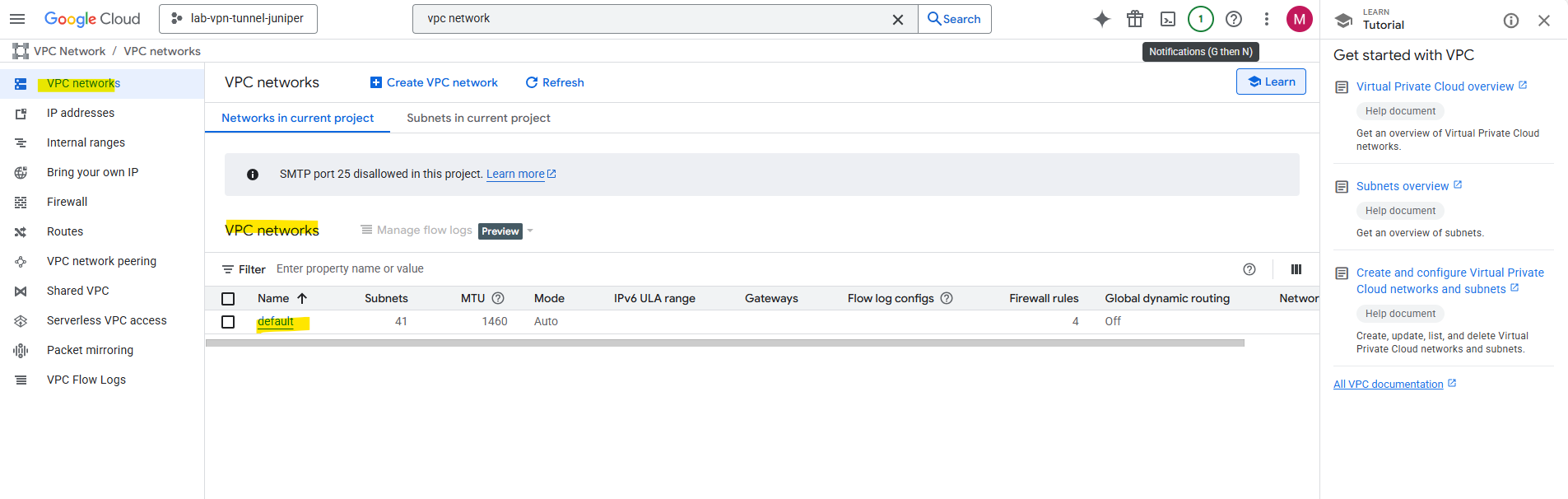Screen dimensions: 1568x499
Task: Click the Firewall rules column header
Action: pyautogui.click(x=1044, y=298)
